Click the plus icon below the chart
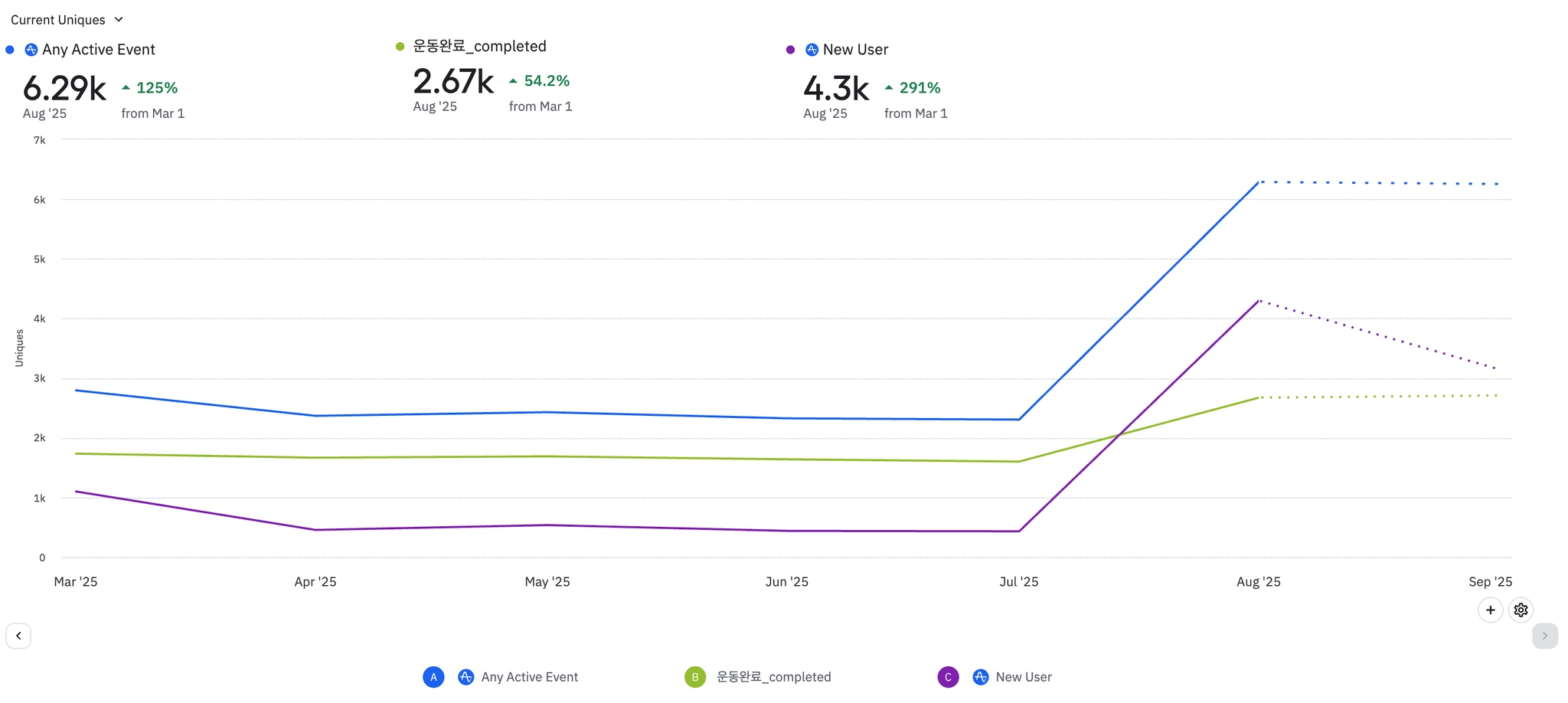 click(x=1490, y=610)
